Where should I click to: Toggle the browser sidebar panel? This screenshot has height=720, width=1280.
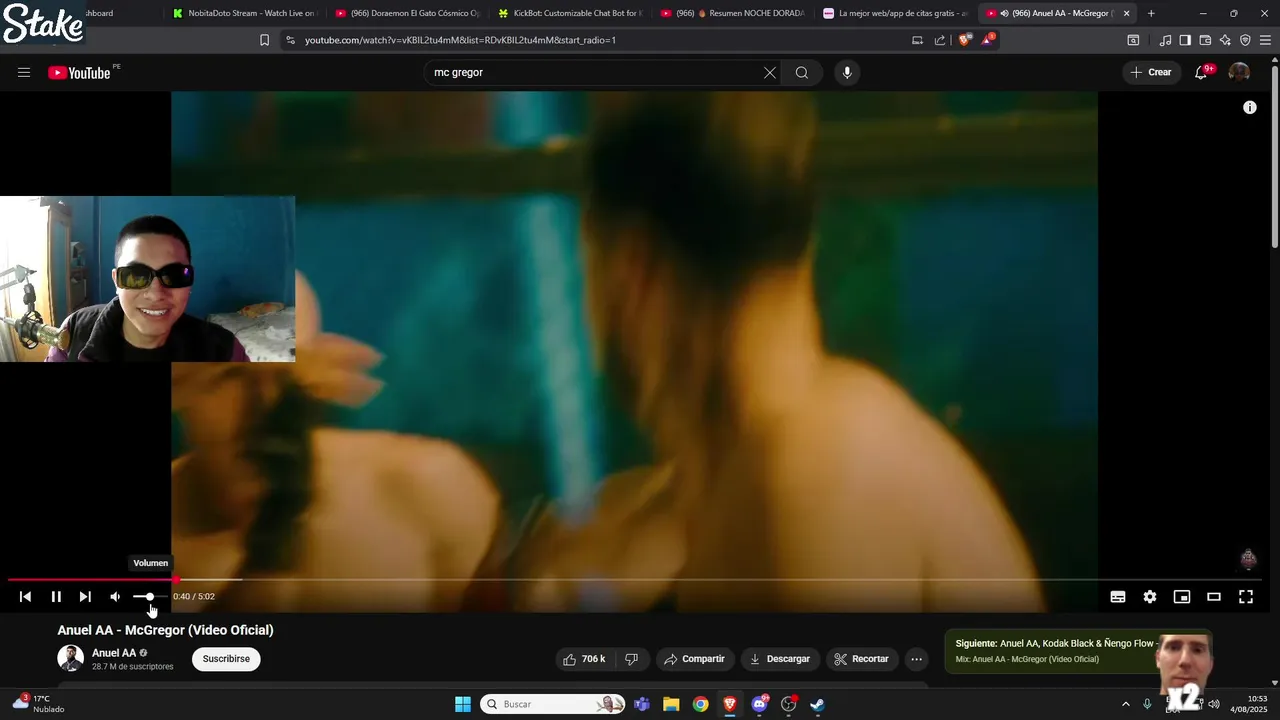[1185, 40]
